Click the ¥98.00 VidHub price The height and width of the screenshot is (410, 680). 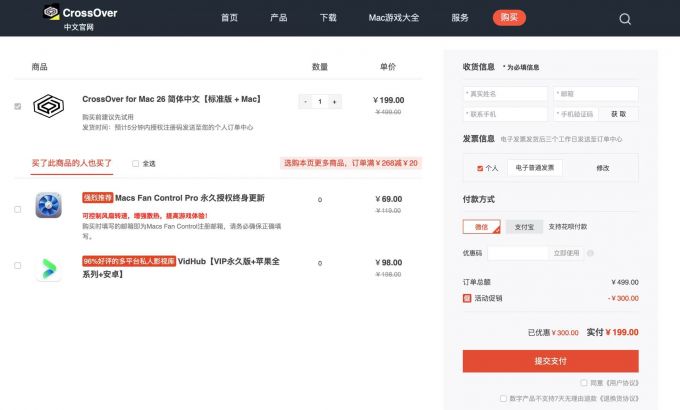(389, 262)
